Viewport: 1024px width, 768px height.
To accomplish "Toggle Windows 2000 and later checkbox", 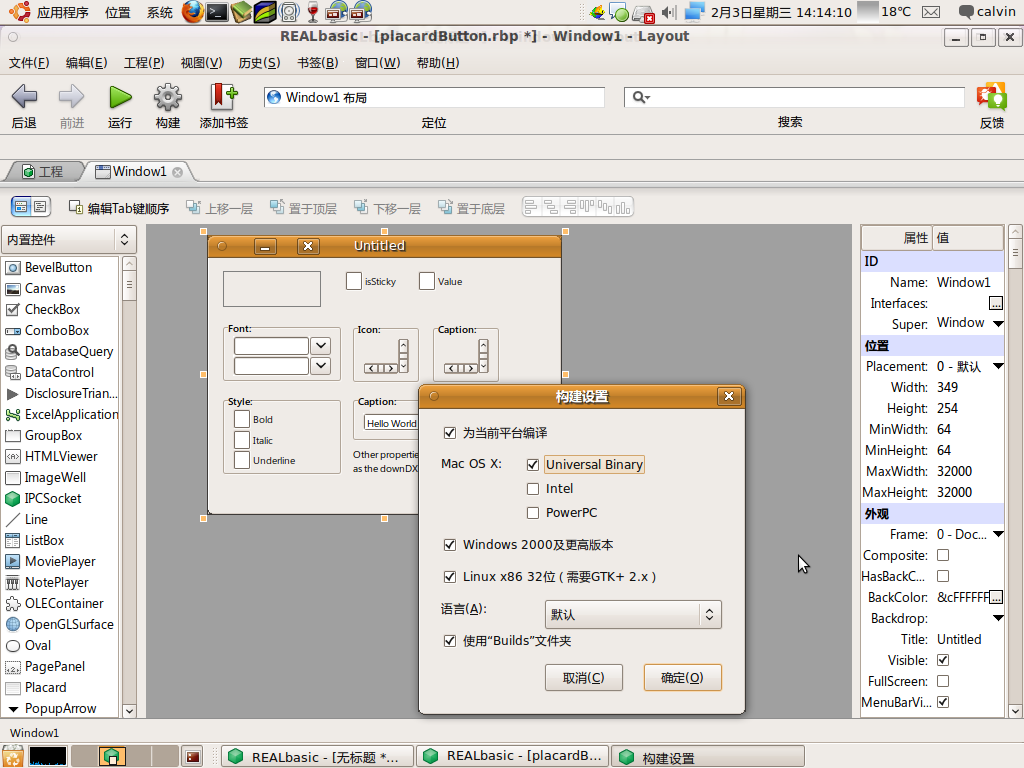I will tap(449, 545).
